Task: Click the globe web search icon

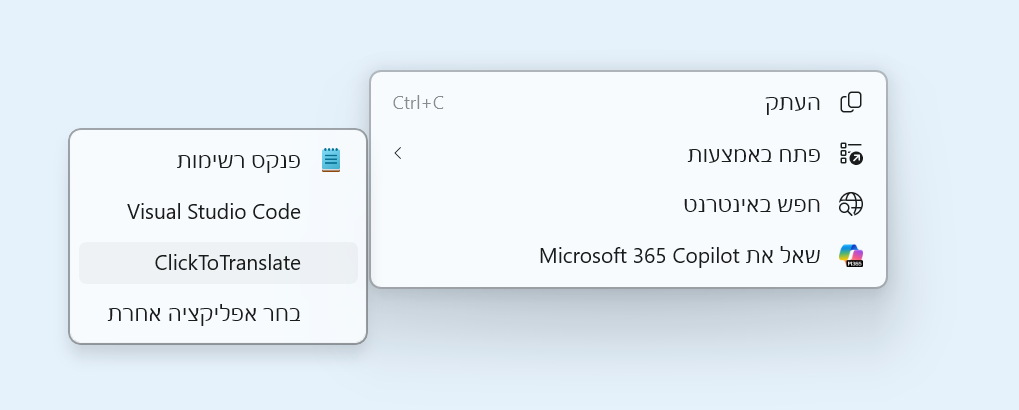Action: pyautogui.click(x=851, y=204)
